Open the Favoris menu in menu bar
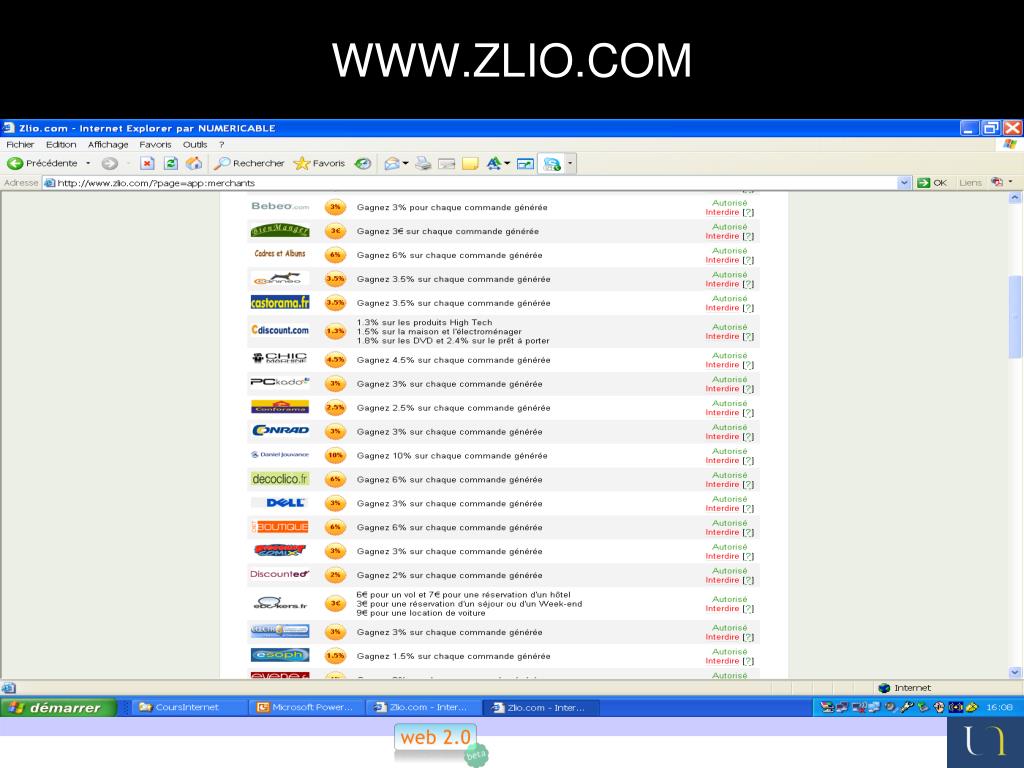Screen dimensions: 1024x768 tap(155, 144)
